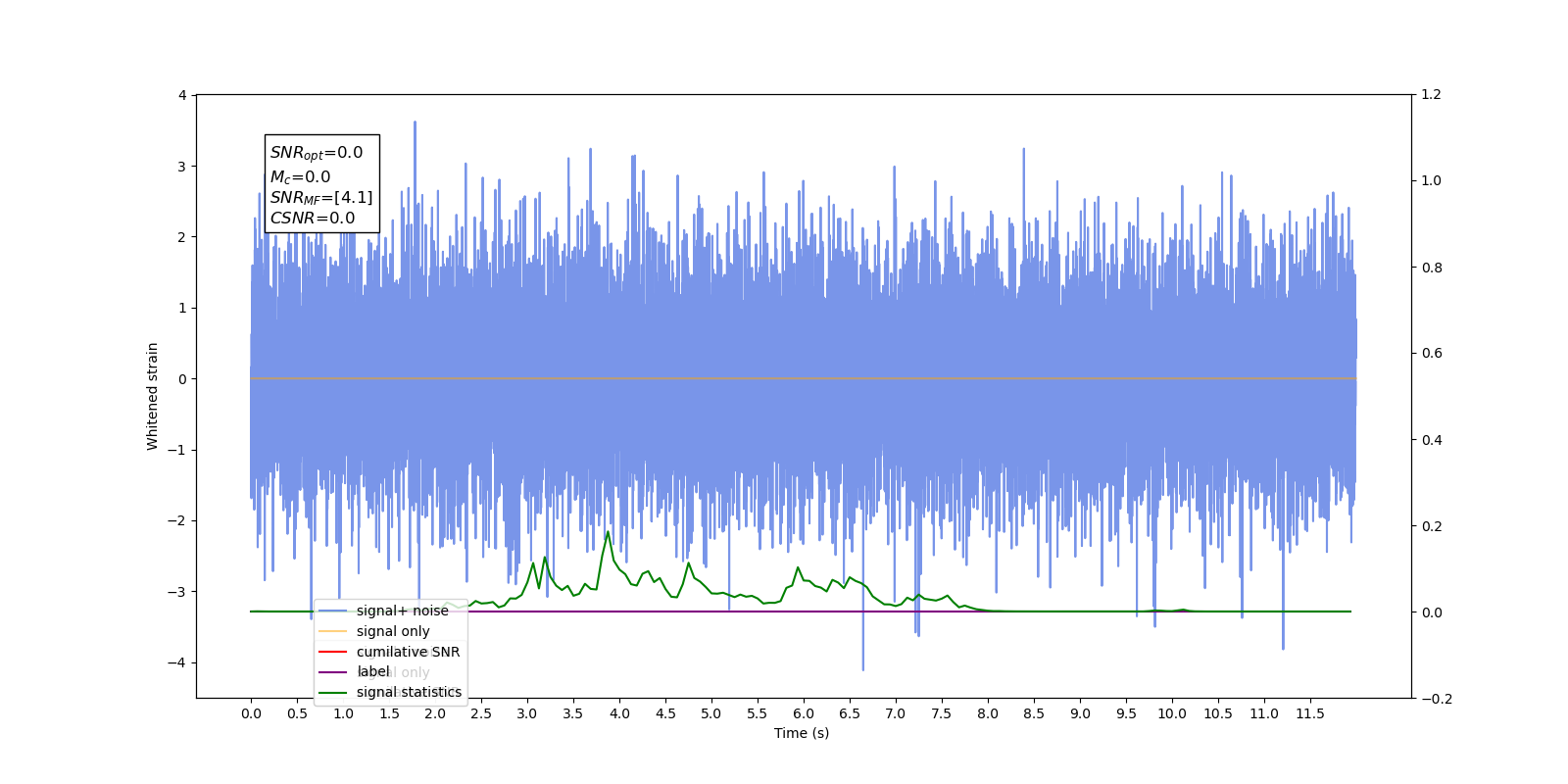The image size is (1568, 784).
Task: Click the 7.0 tick on the time axis
Action: 896,713
